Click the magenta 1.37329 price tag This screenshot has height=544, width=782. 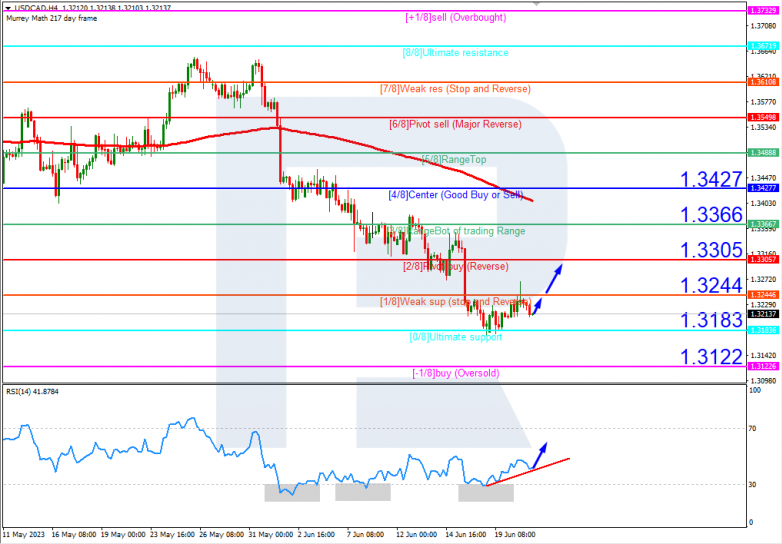pyautogui.click(x=763, y=10)
